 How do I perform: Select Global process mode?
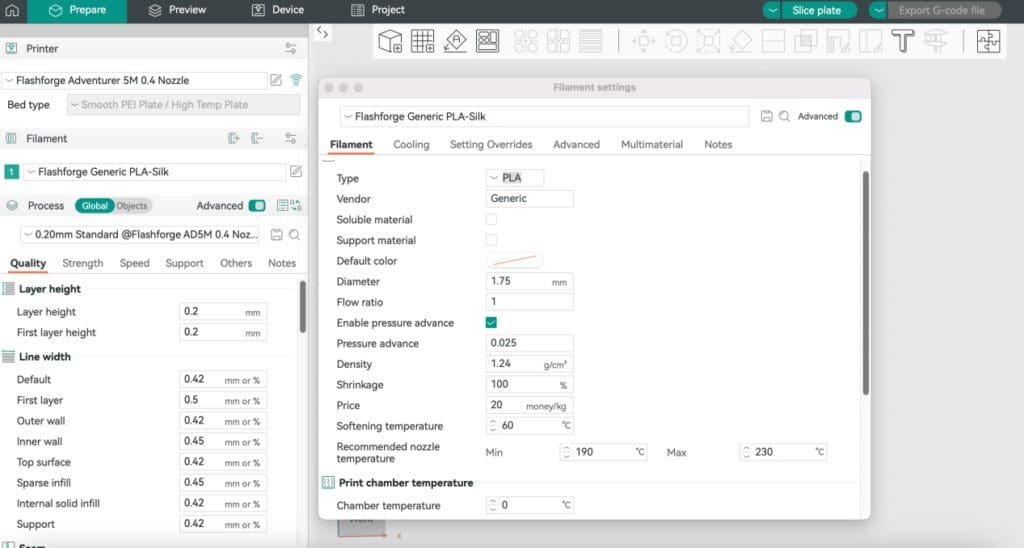pyautogui.click(x=95, y=206)
